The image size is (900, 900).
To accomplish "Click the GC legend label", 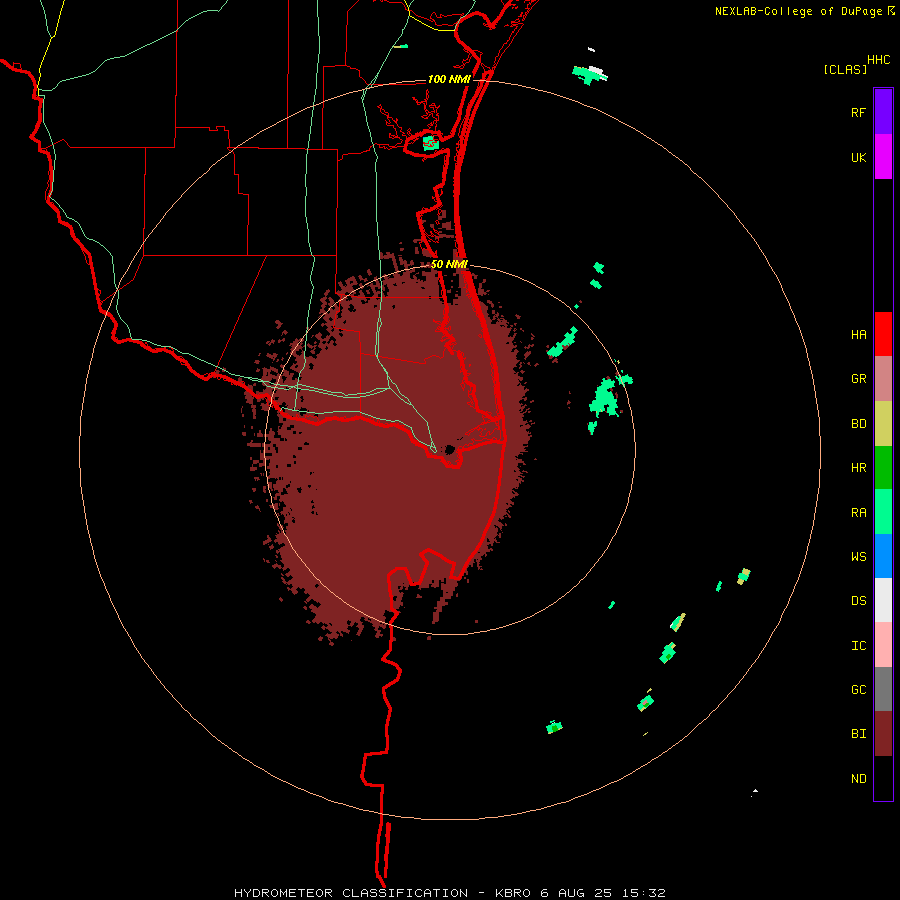I will click(858, 690).
